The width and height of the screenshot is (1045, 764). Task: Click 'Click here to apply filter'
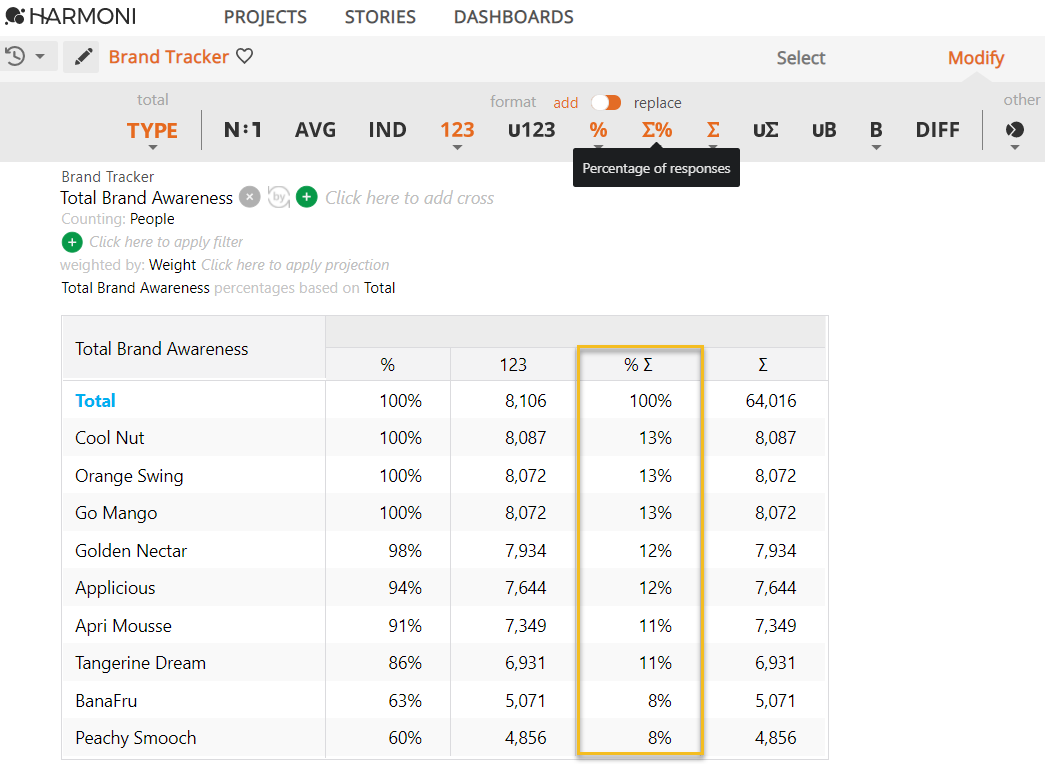[166, 242]
